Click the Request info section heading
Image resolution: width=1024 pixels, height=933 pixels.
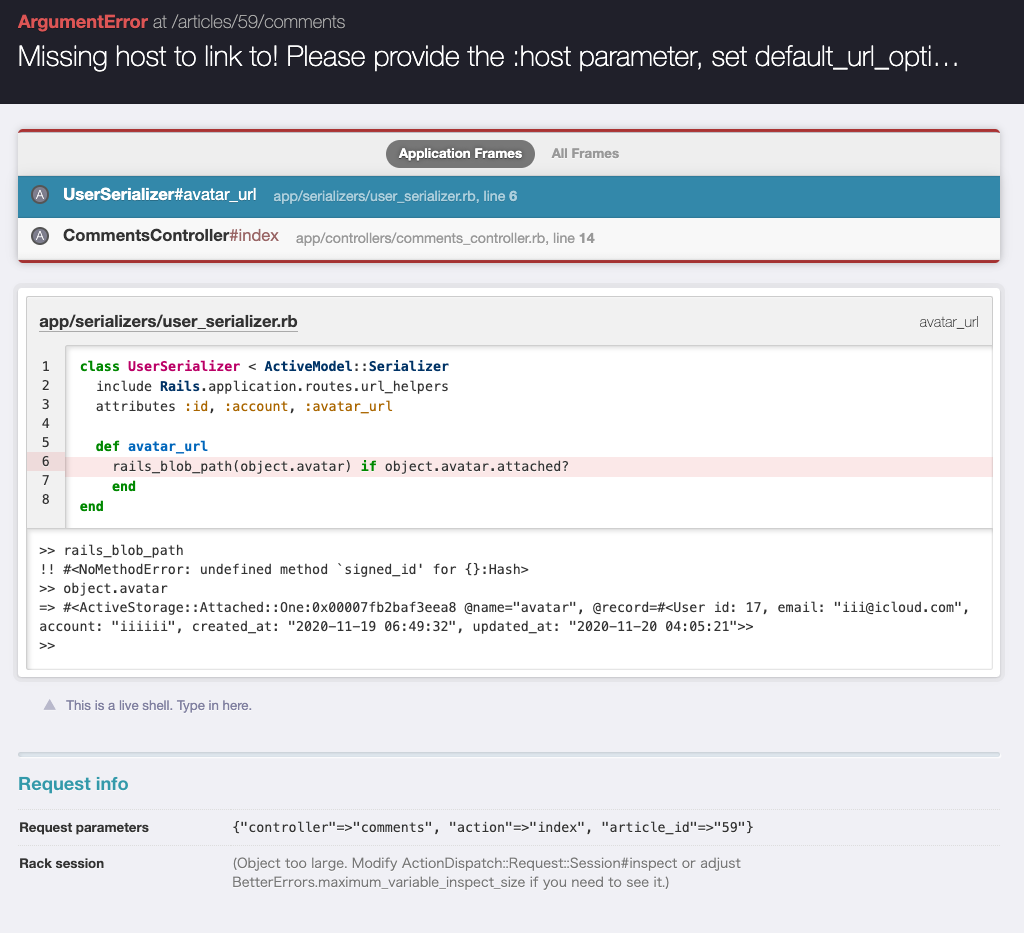click(73, 784)
